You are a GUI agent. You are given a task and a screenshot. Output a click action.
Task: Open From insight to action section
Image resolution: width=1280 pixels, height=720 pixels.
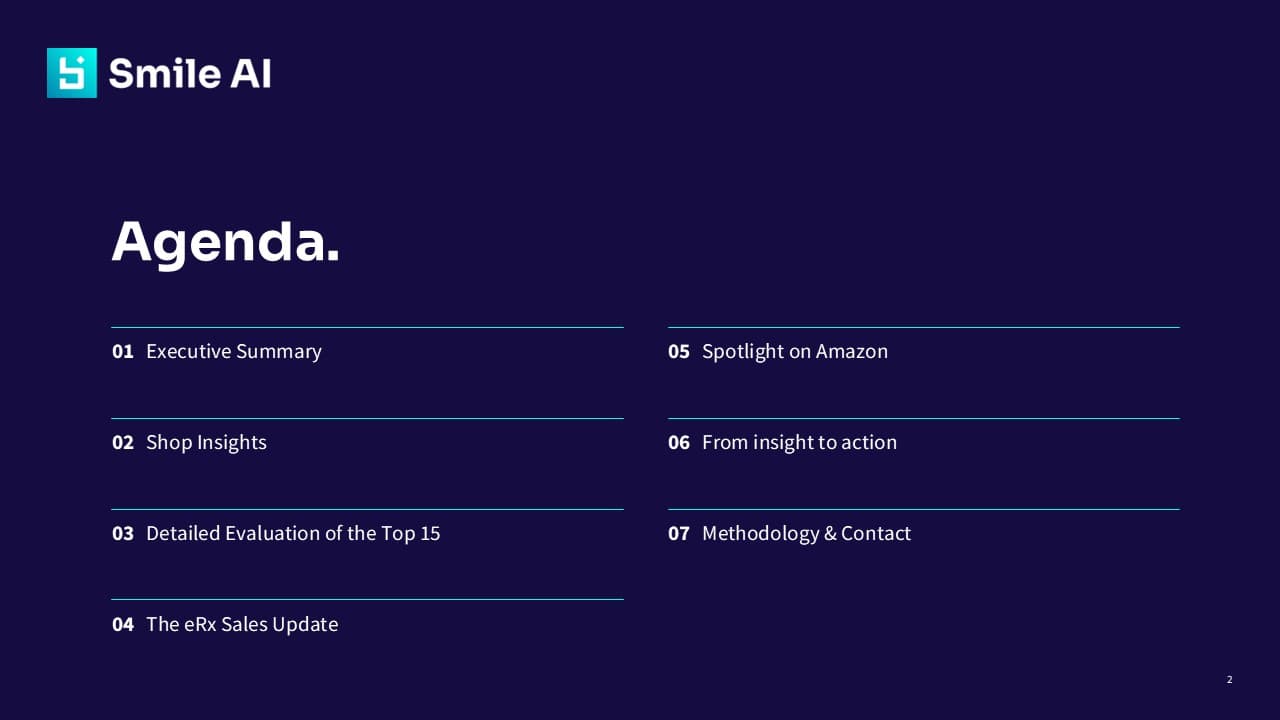click(x=799, y=442)
